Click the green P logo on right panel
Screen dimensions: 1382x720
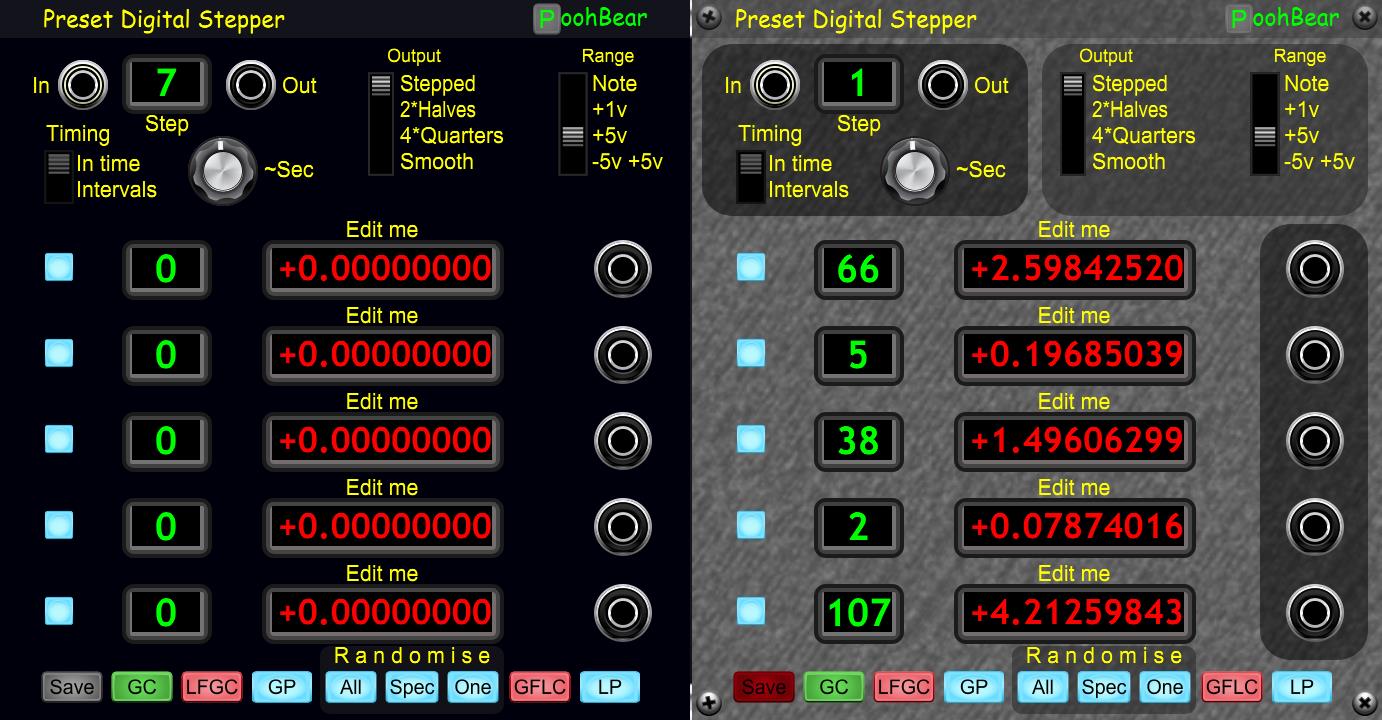[1239, 18]
